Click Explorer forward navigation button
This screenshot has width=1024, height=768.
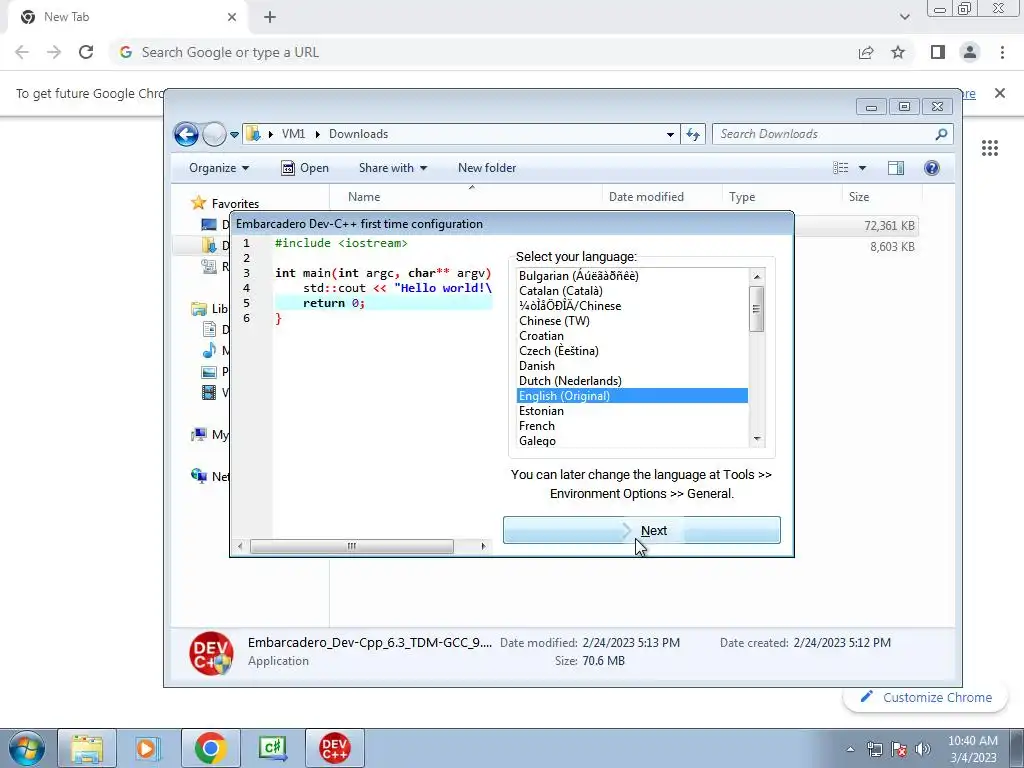(214, 134)
